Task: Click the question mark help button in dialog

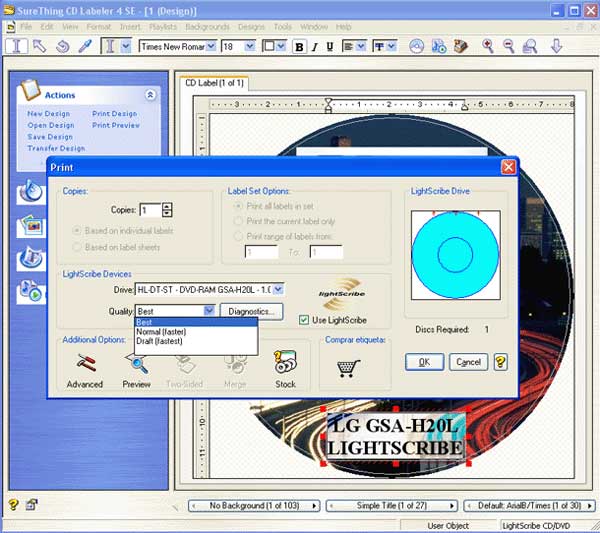Action: [501, 362]
